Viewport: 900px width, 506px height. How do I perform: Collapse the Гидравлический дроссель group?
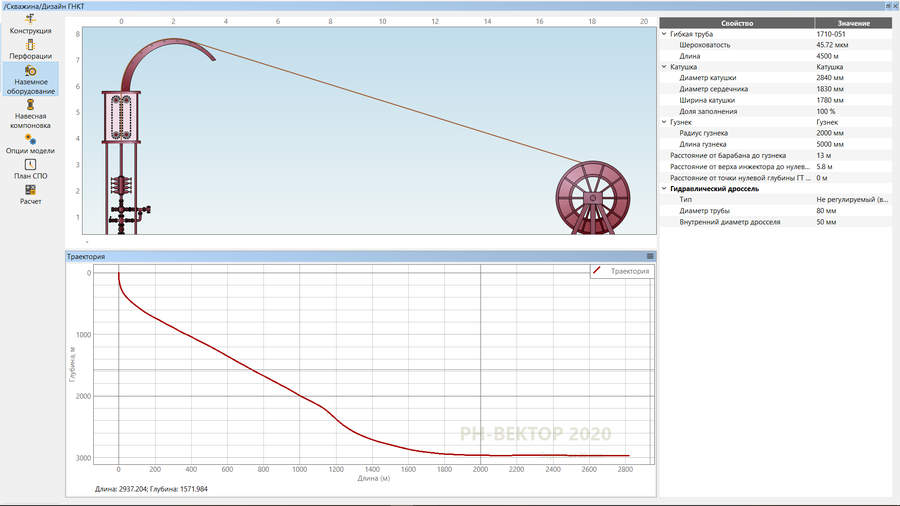click(664, 188)
